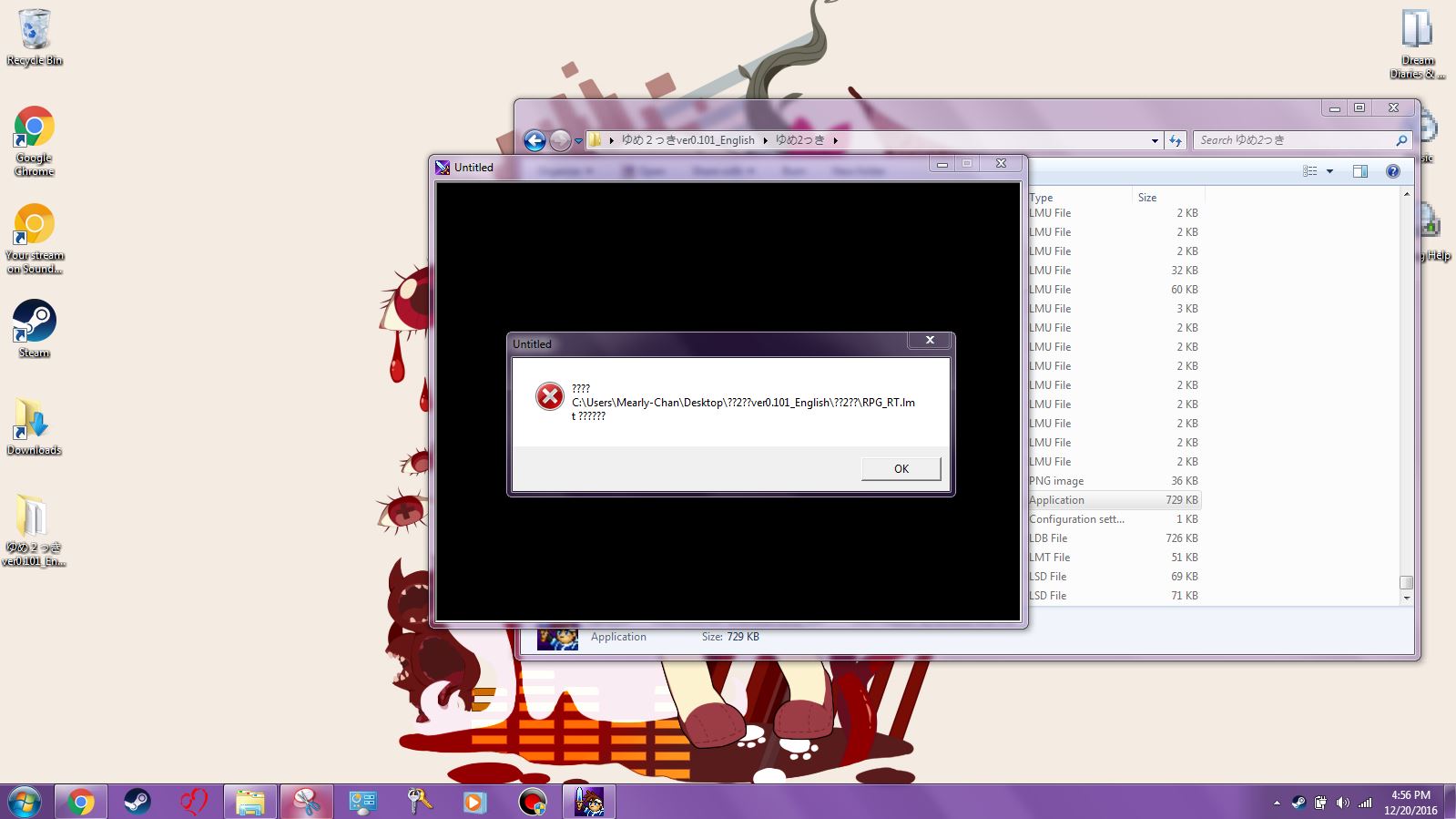Click the keys taskbar icon
The image size is (1456, 819).
(419, 802)
